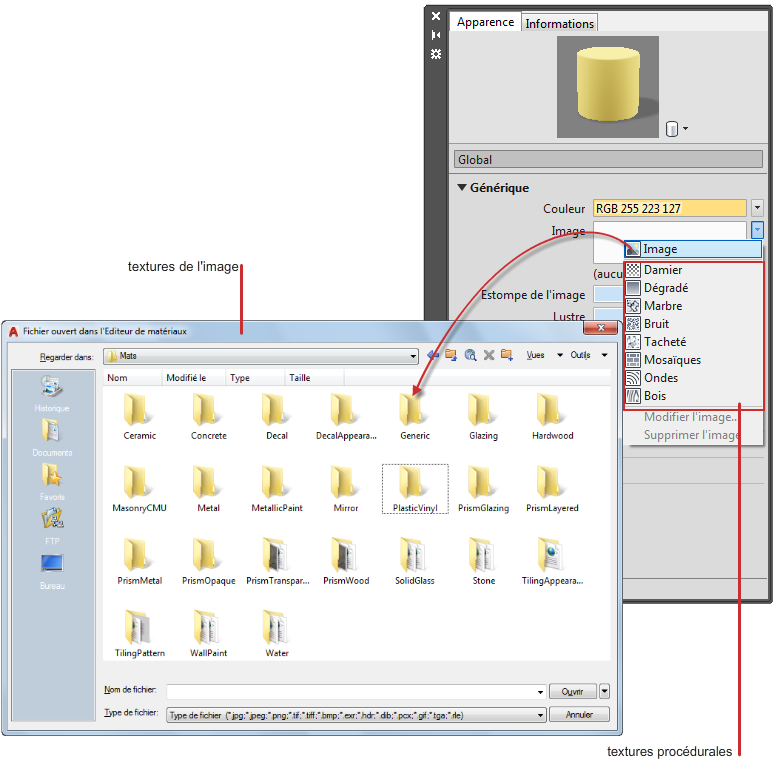781x770 pixels.
Task: Choose the Dégradé texture
Action: pos(693,288)
